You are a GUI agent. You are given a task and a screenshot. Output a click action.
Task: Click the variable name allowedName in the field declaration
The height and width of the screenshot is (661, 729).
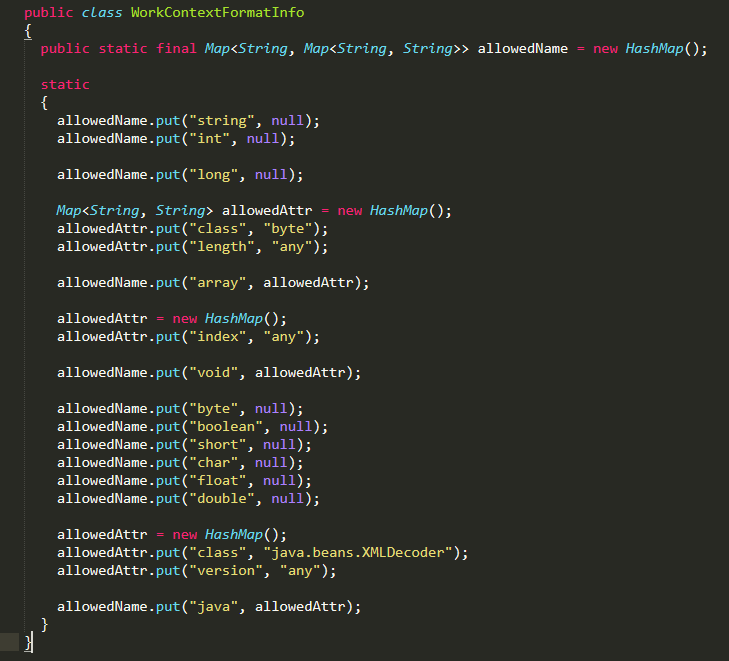pyautogui.click(x=523, y=48)
